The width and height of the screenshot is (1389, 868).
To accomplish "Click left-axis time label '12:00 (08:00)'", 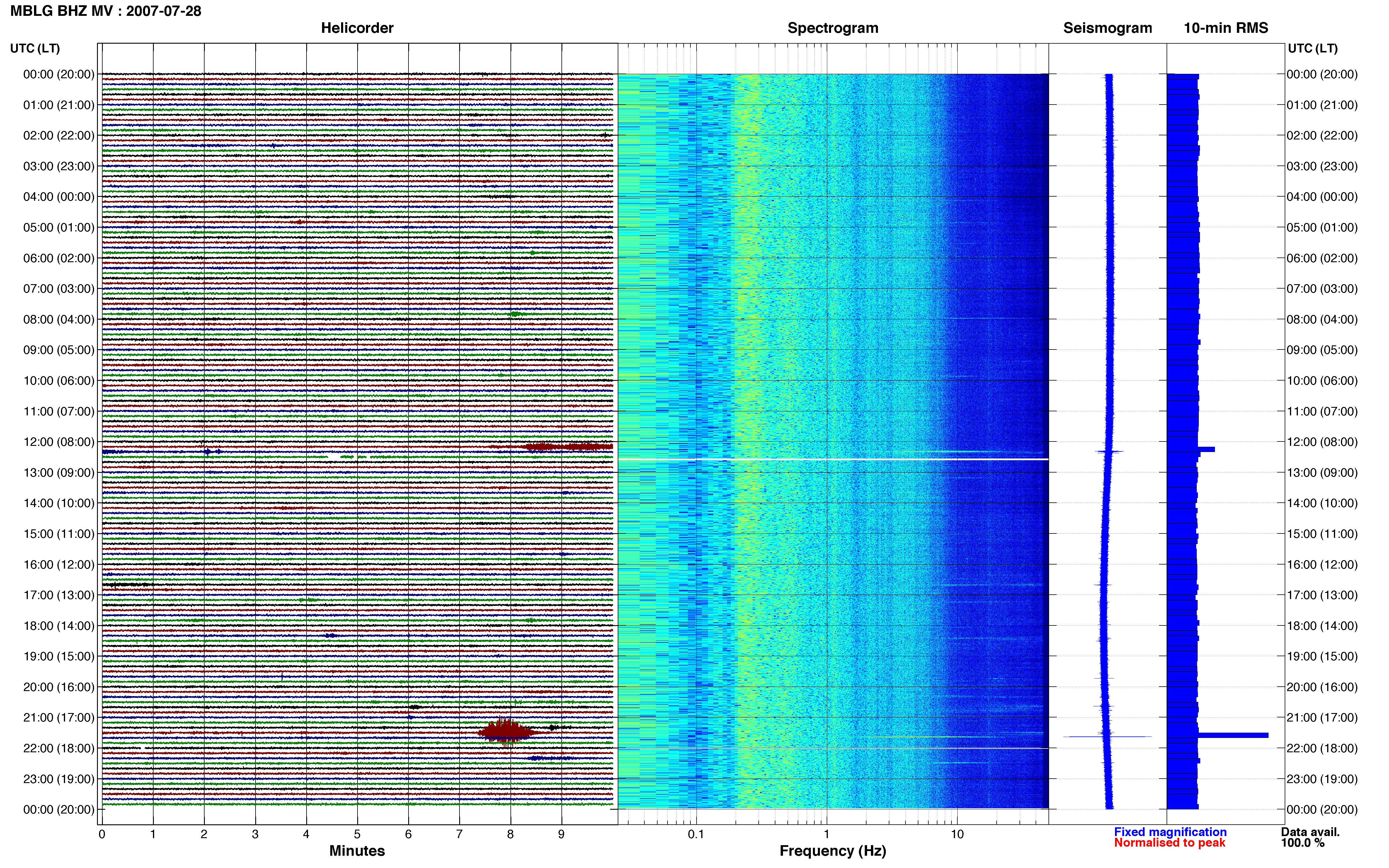I will [59, 442].
